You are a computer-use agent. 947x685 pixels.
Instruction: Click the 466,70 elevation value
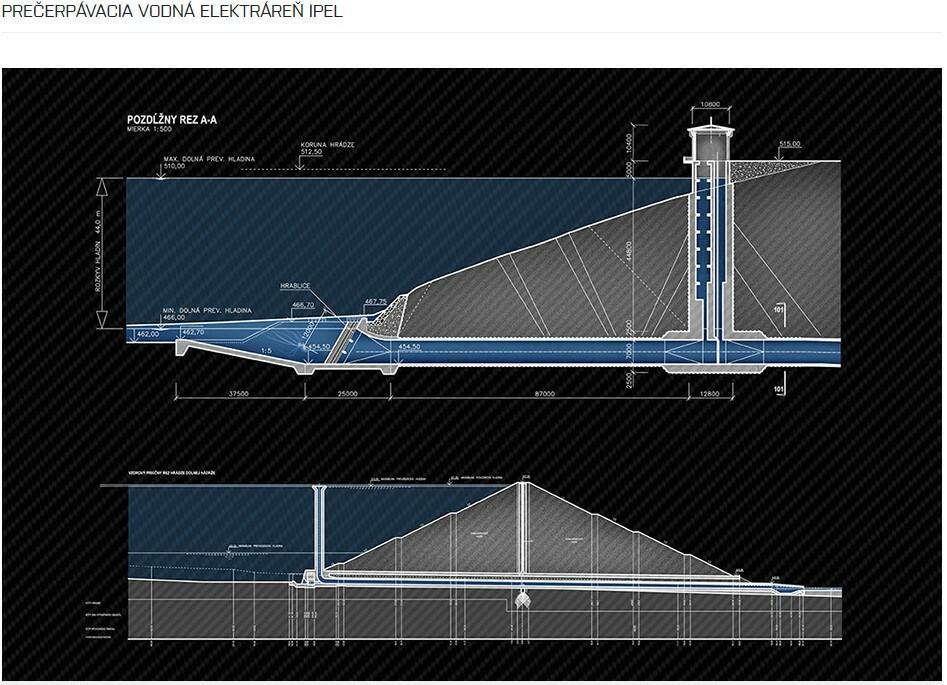303,305
